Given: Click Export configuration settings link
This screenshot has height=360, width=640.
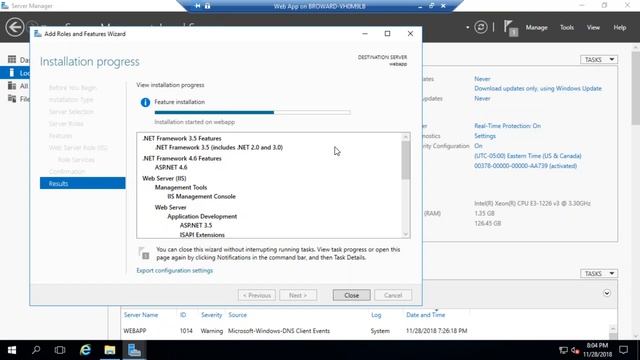Looking at the screenshot, I should click(174, 270).
